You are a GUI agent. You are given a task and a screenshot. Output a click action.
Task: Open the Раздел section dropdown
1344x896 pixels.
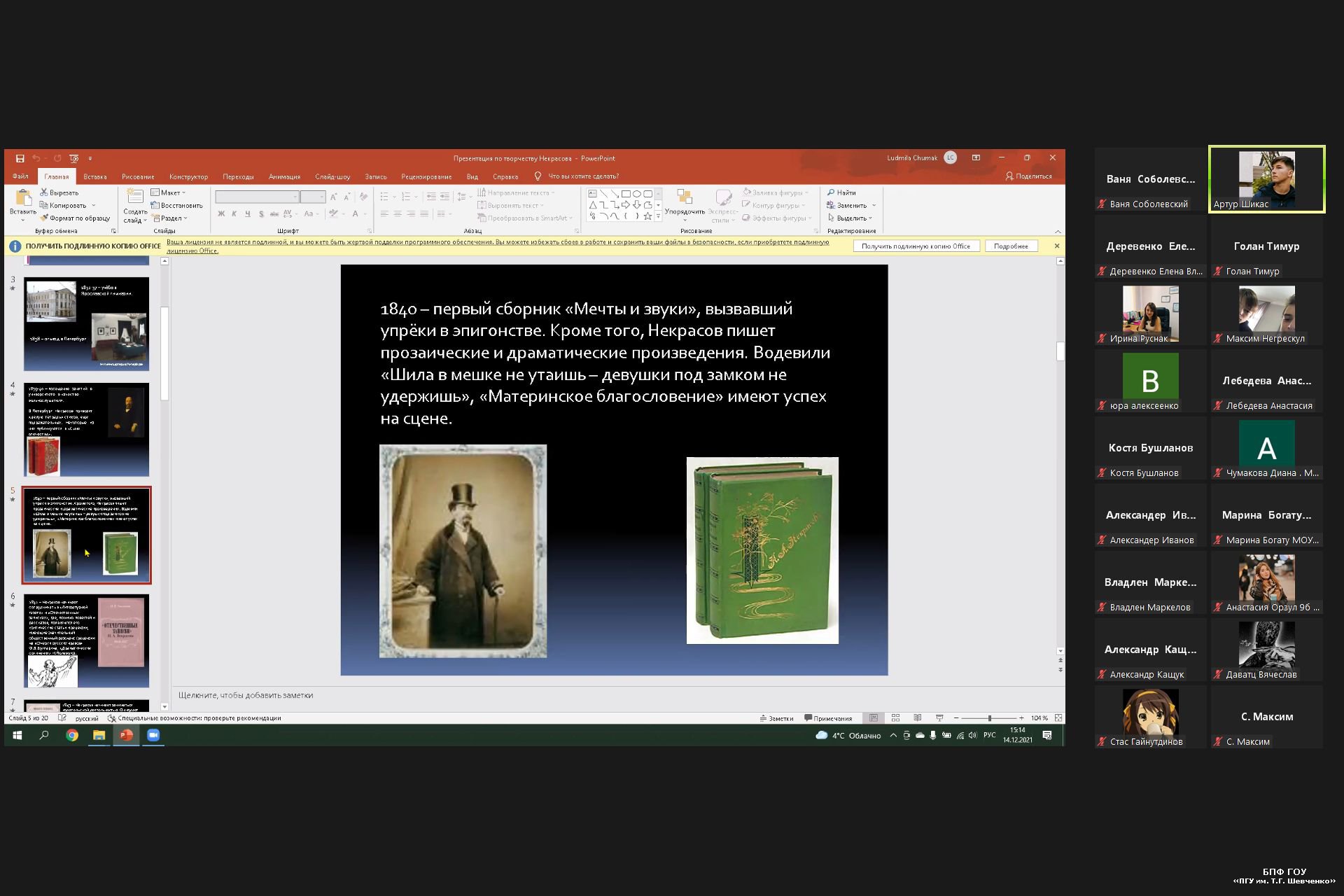click(169, 218)
